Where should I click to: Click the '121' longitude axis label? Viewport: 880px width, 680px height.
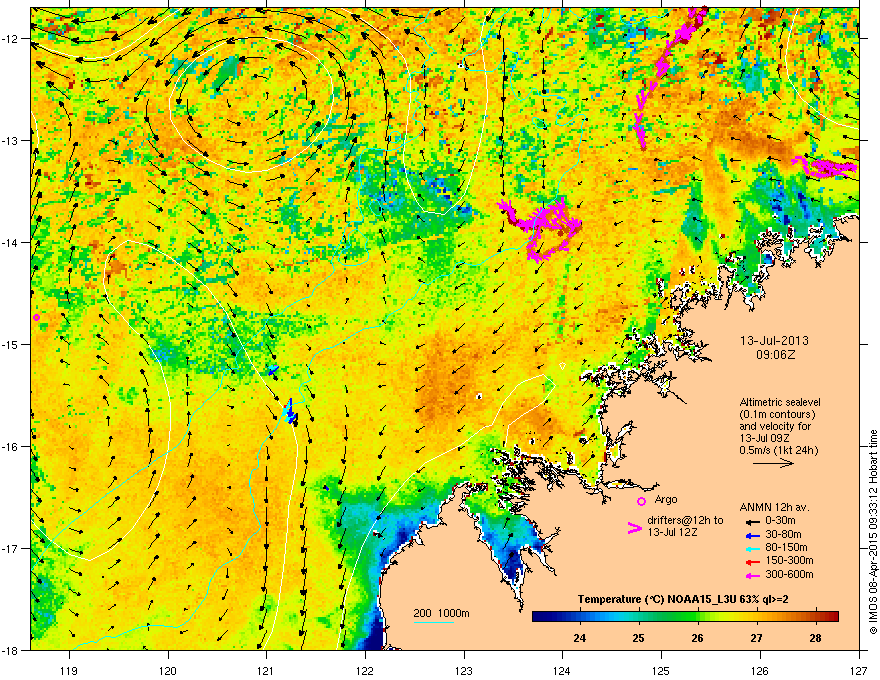pyautogui.click(x=266, y=670)
